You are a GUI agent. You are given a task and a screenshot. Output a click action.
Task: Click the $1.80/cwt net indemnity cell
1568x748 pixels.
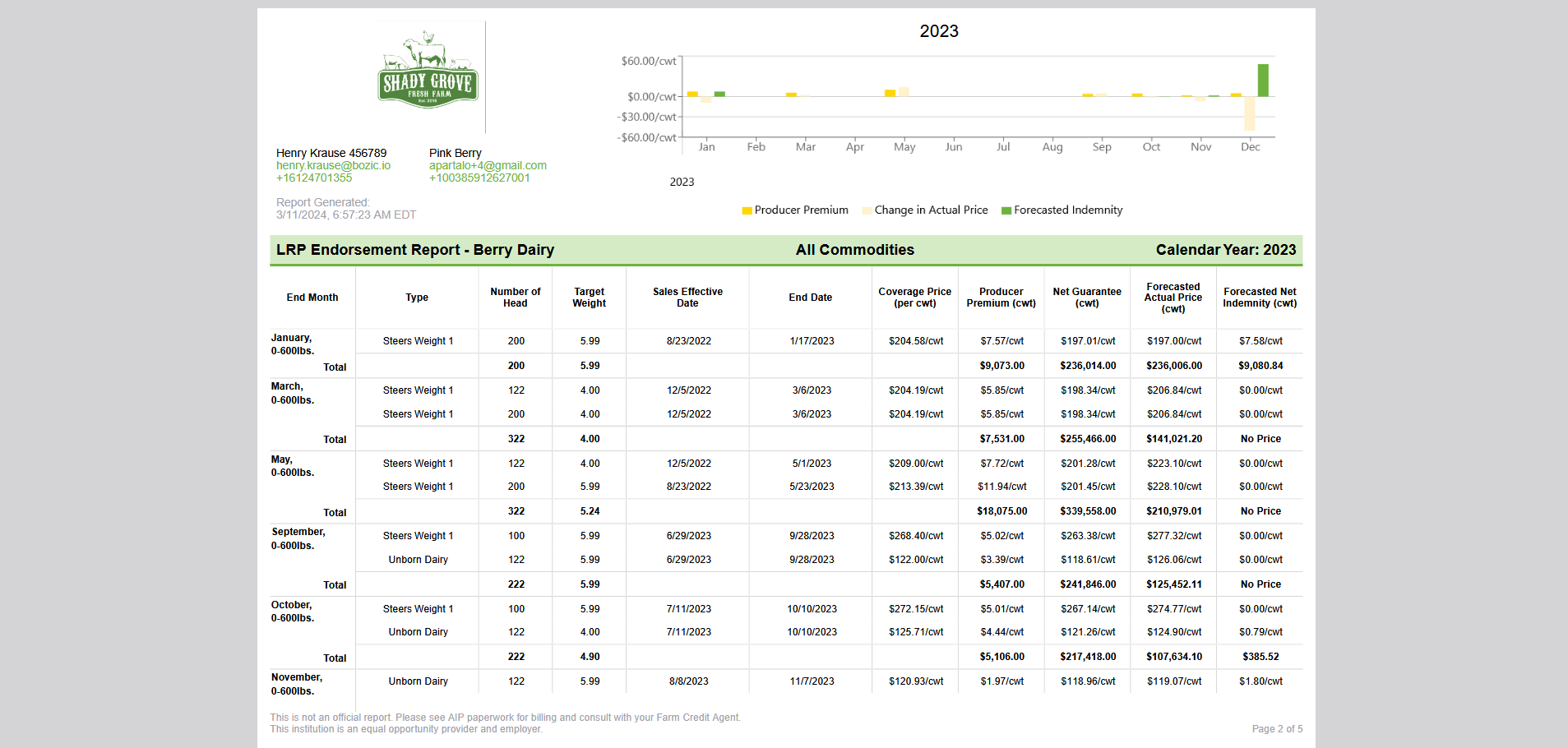[x=1260, y=681]
